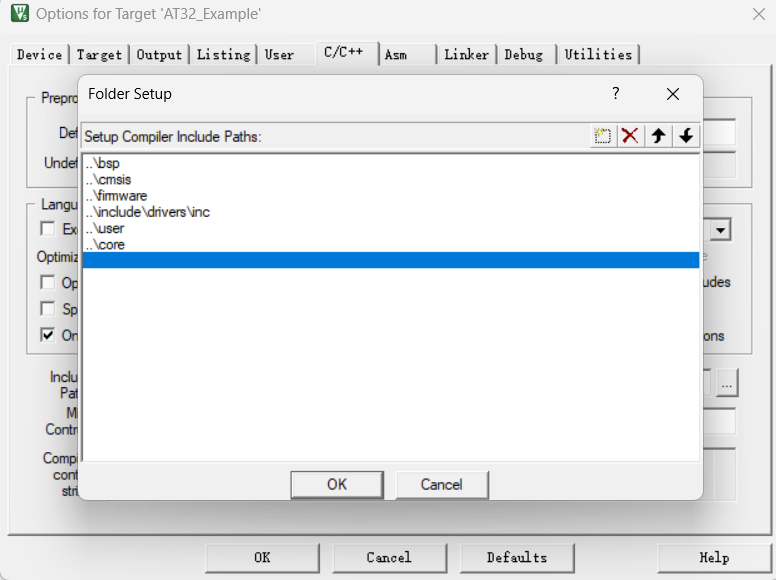Click OK in Options for Target window
This screenshot has width=776, height=580.
pyautogui.click(x=262, y=558)
